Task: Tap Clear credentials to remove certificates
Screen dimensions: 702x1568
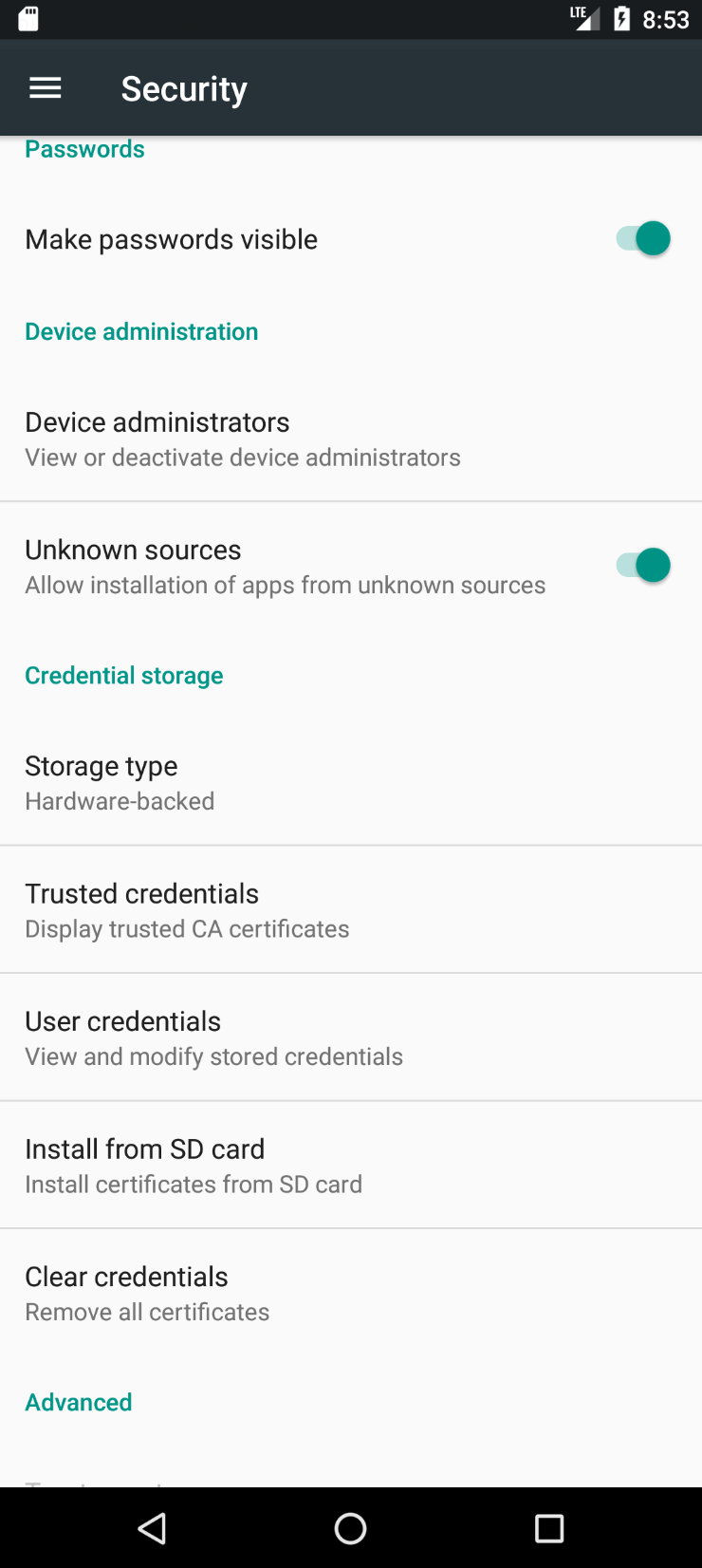Action: pyautogui.click(x=147, y=1293)
